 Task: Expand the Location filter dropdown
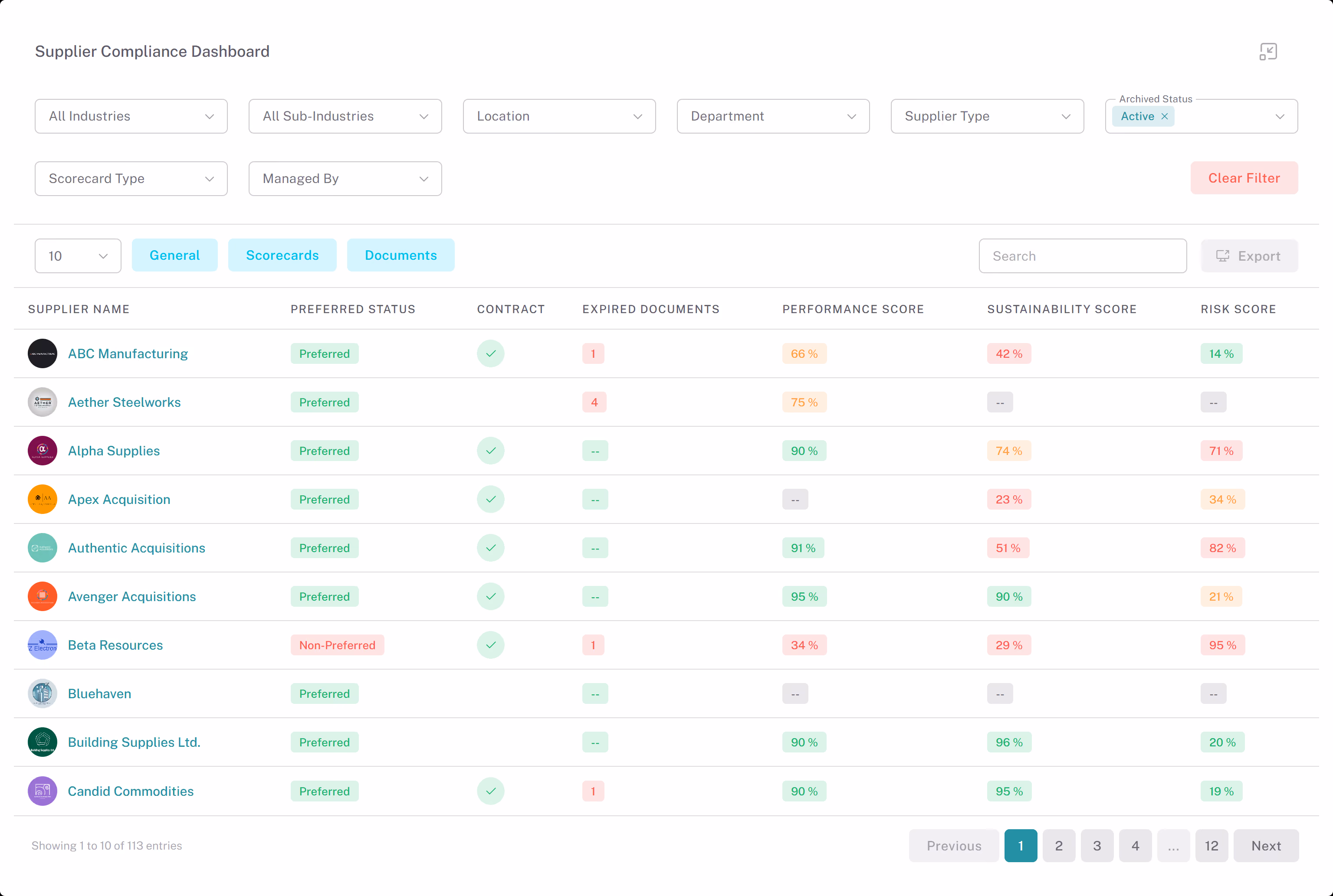tap(559, 116)
